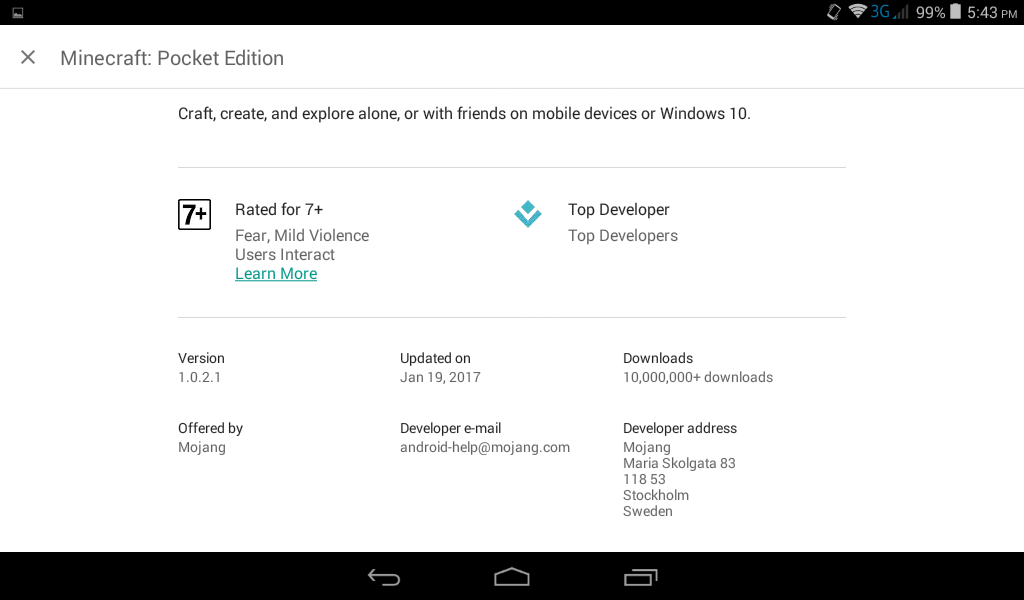Tap the screen rotation icon in status bar
The height and width of the screenshot is (600, 1024).
(834, 12)
